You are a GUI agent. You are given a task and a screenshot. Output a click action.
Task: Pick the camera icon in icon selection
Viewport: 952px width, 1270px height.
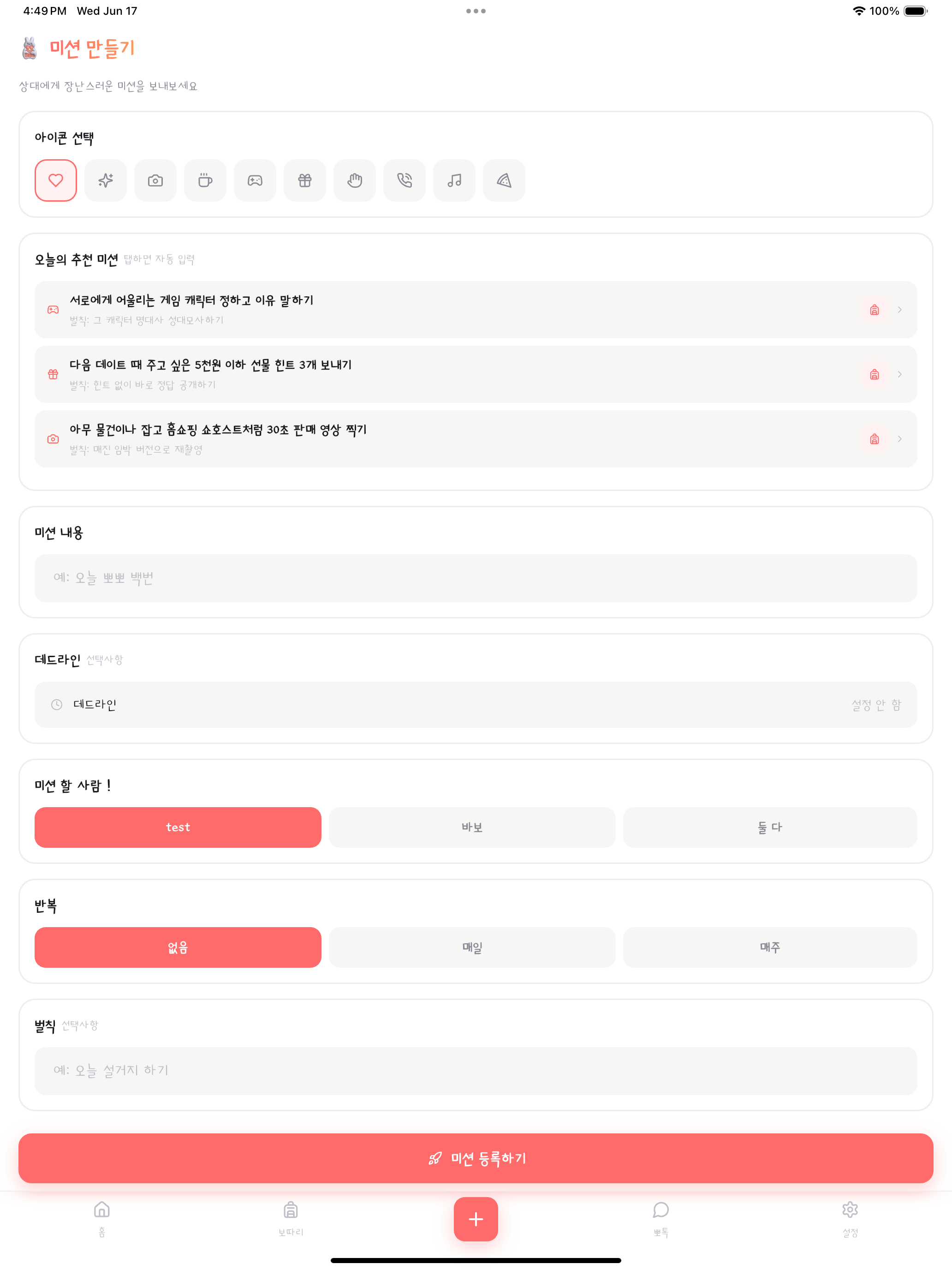coord(155,180)
